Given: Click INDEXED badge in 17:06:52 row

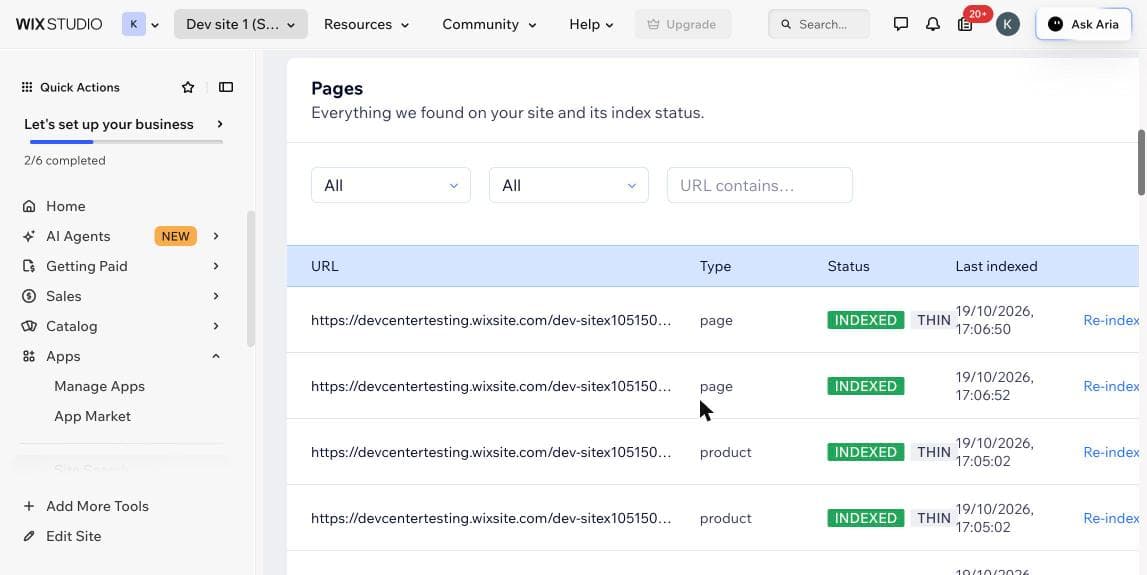Looking at the screenshot, I should [x=865, y=386].
